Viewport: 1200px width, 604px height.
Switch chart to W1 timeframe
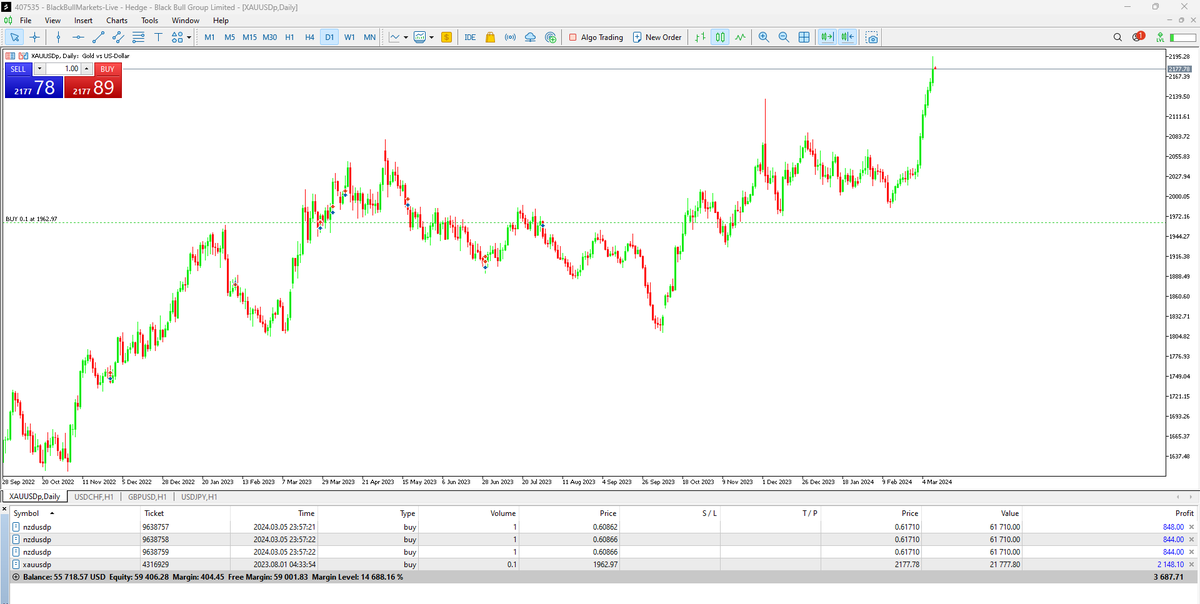pyautogui.click(x=349, y=37)
